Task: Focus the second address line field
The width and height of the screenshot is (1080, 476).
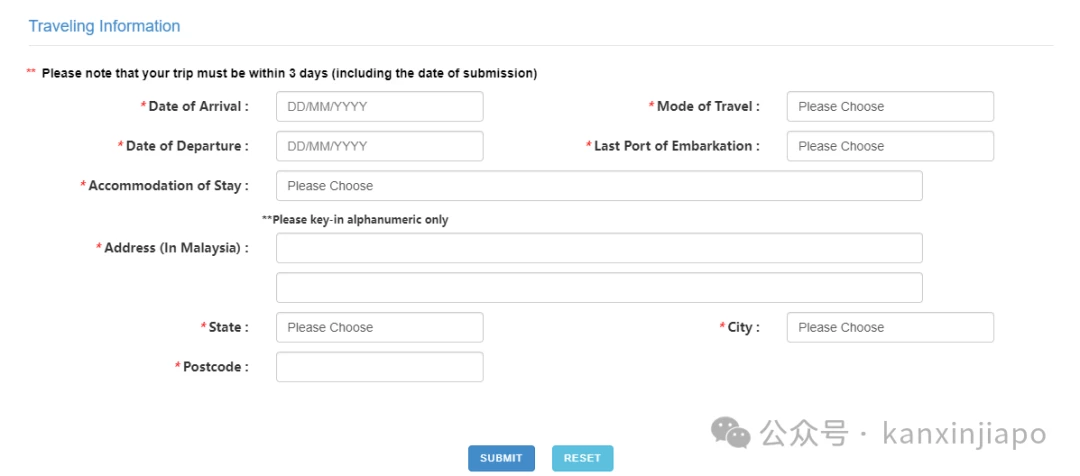Action: 599,288
